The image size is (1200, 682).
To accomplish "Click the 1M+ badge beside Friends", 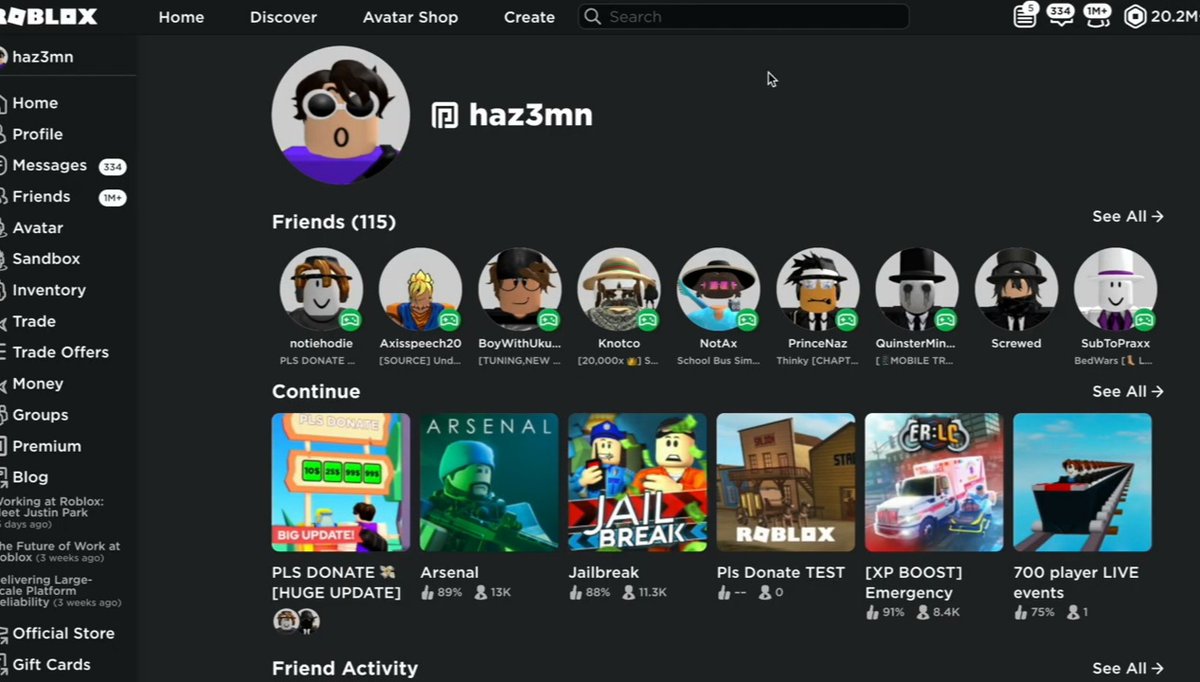I will tap(112, 198).
